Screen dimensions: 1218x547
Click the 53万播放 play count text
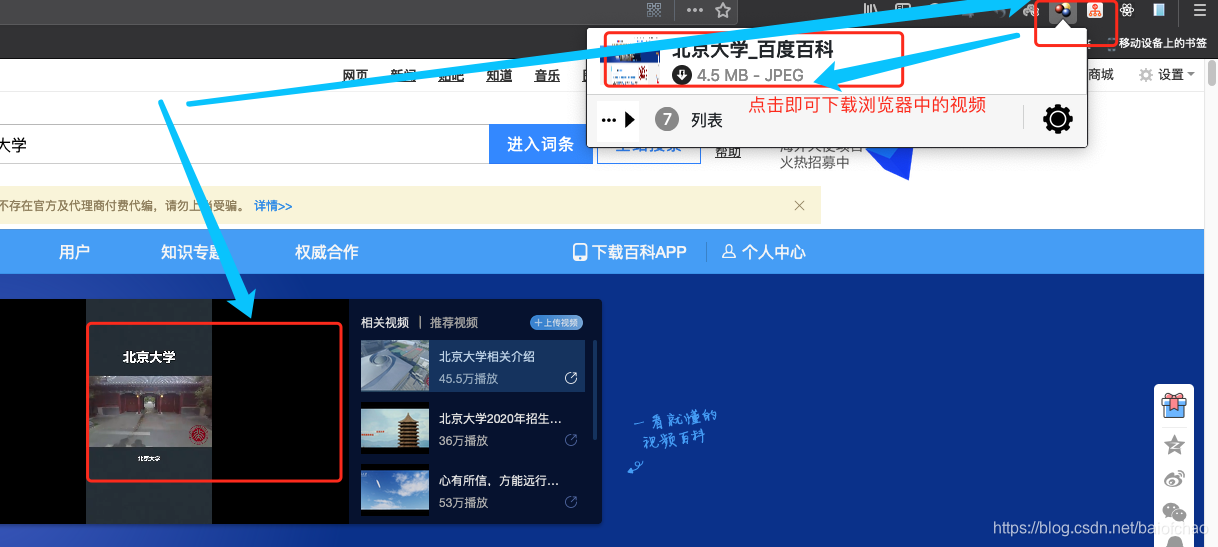(463, 503)
